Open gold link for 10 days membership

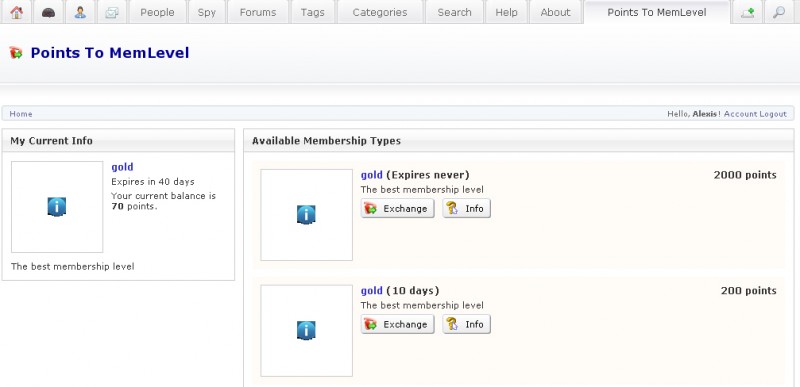371,291
